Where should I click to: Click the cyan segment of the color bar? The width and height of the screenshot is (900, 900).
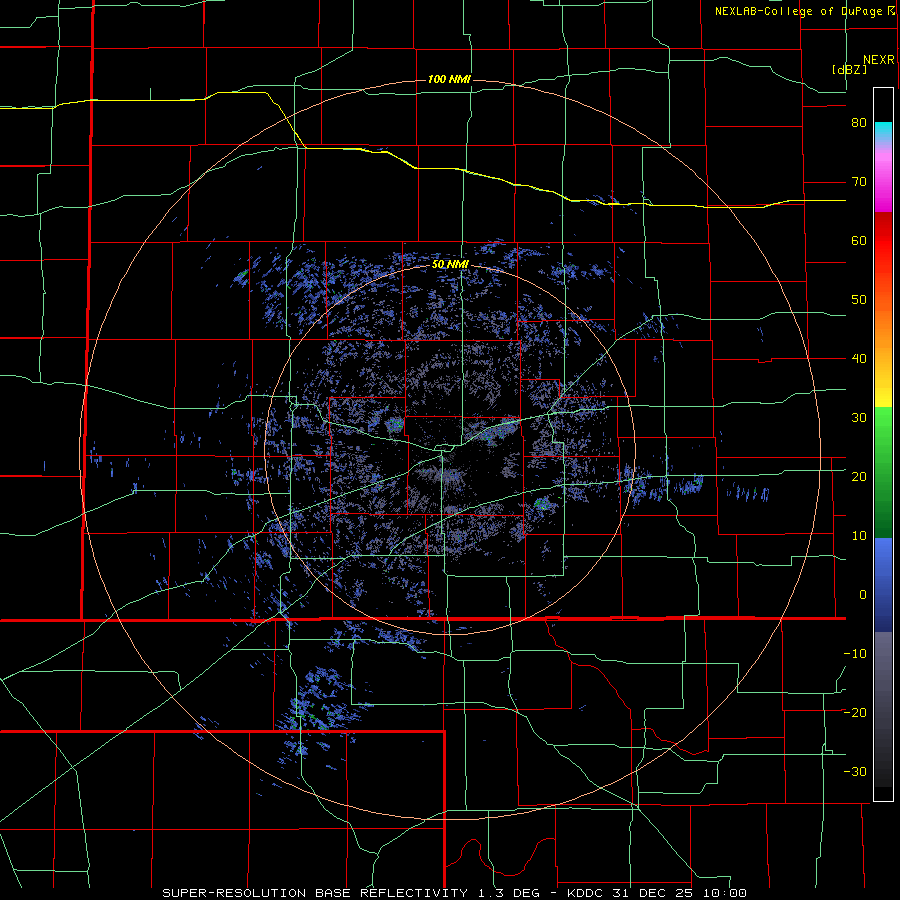click(x=883, y=131)
